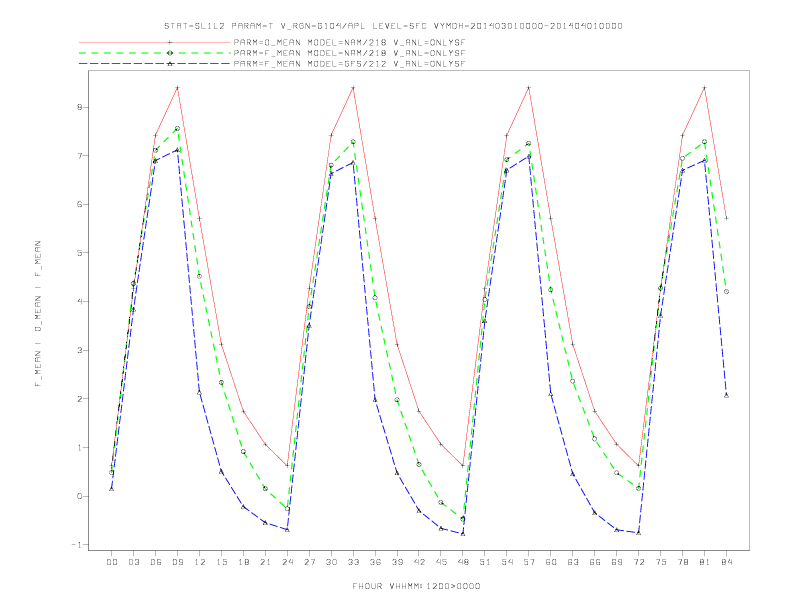Click x-axis tick label 06
The width and height of the screenshot is (792, 612).
[x=156, y=562]
